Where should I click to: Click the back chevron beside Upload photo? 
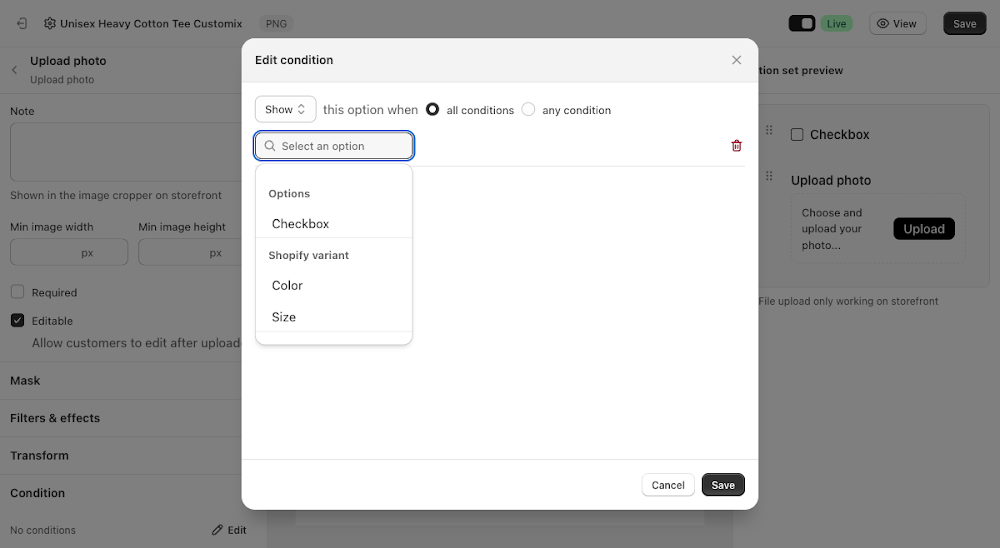pyautogui.click(x=14, y=70)
